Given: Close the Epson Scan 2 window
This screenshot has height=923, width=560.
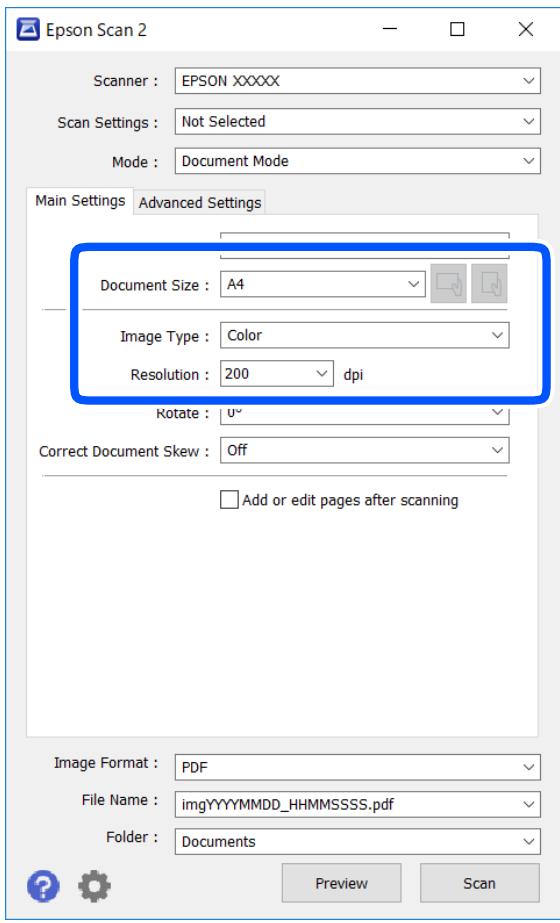Looking at the screenshot, I should pyautogui.click(x=526, y=29).
